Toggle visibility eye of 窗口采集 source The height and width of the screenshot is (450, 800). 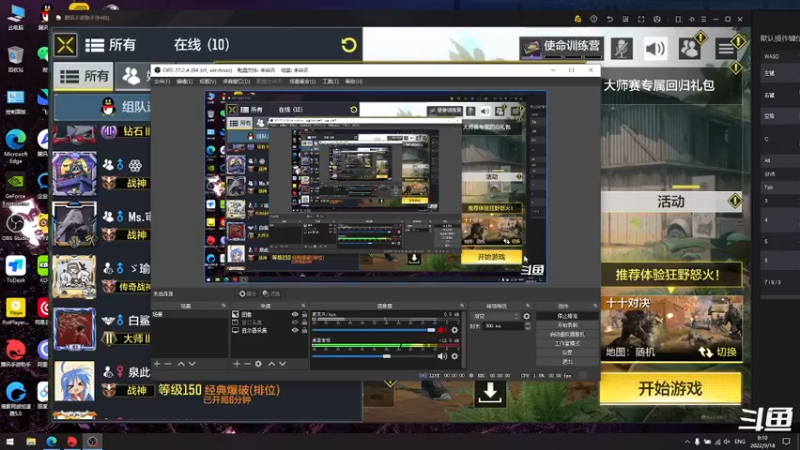click(295, 322)
